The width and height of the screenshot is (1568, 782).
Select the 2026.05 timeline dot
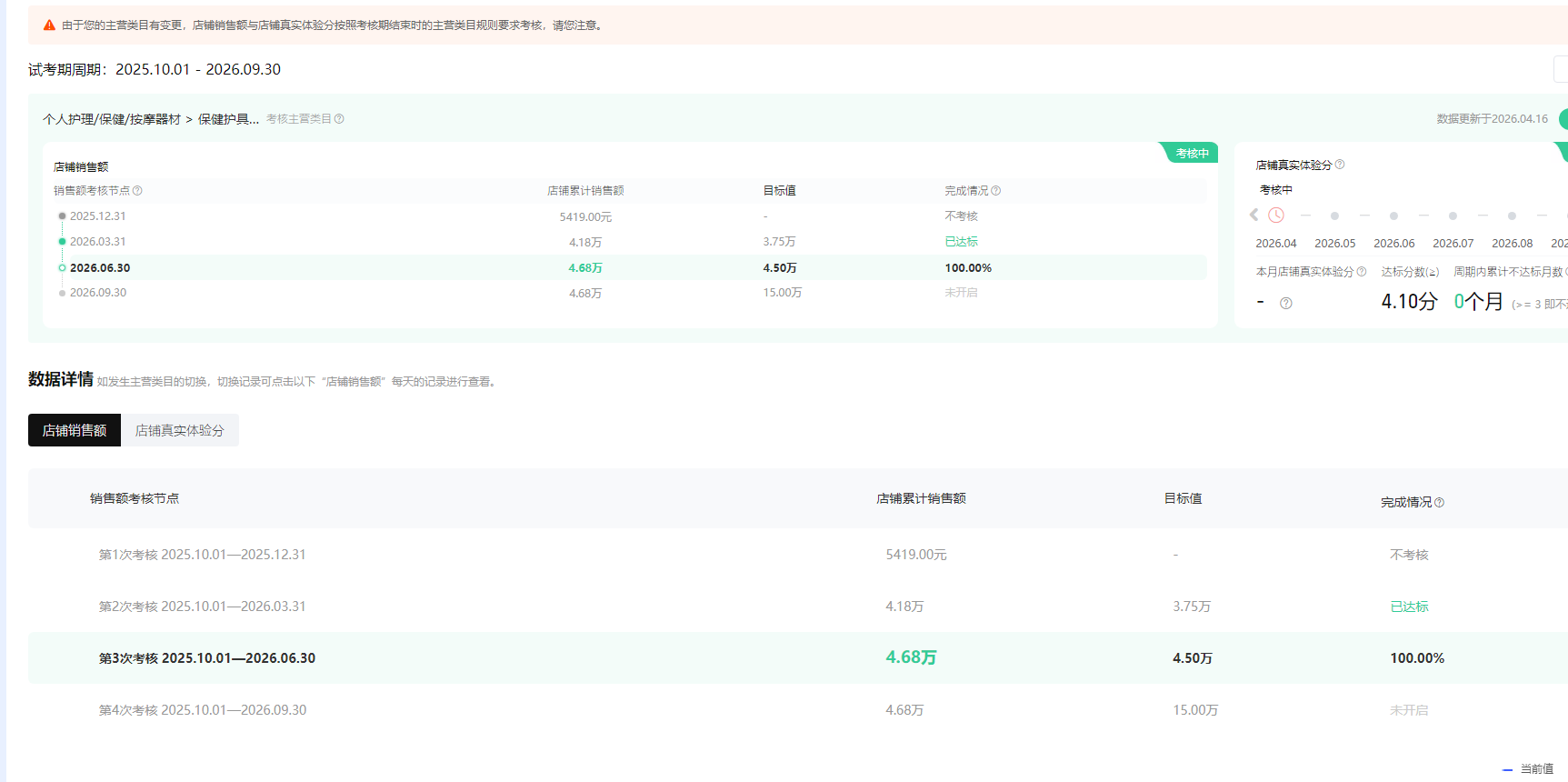(1334, 216)
